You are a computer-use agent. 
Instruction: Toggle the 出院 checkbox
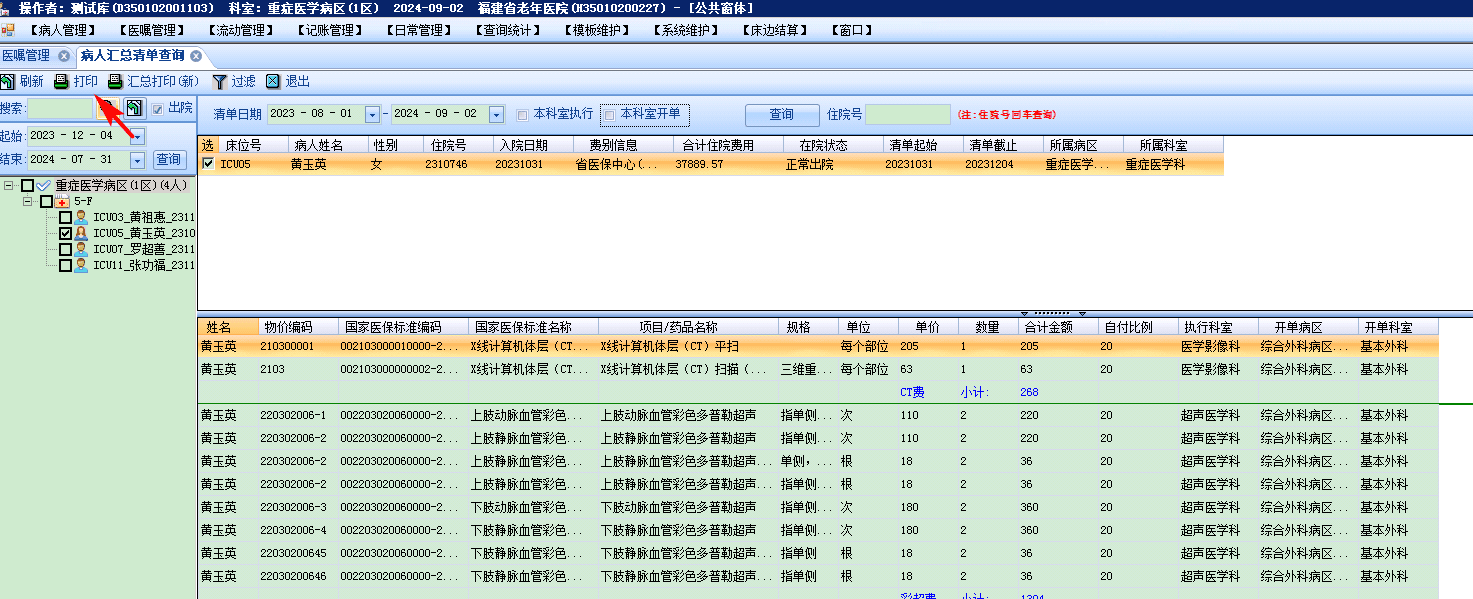click(158, 108)
